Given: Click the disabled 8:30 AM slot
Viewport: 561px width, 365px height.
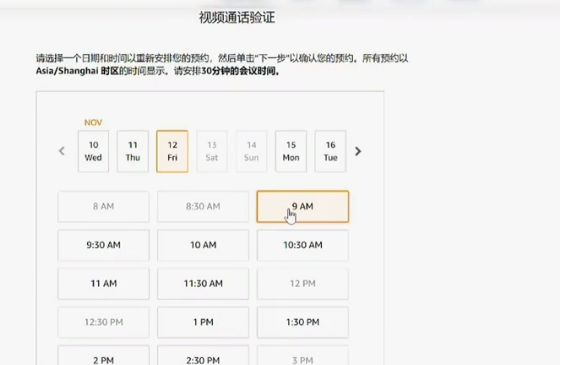Looking at the screenshot, I should (x=203, y=206).
